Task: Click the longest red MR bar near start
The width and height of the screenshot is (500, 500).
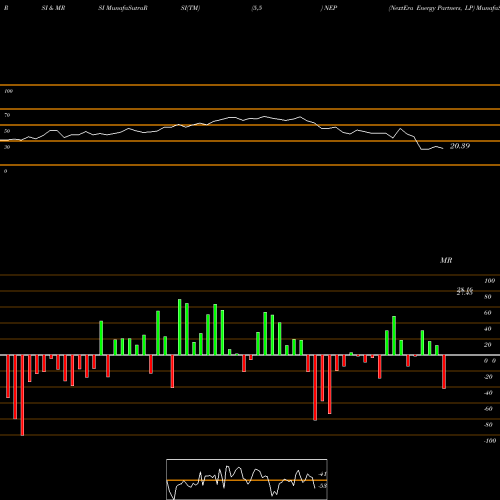Action: tap(22, 395)
